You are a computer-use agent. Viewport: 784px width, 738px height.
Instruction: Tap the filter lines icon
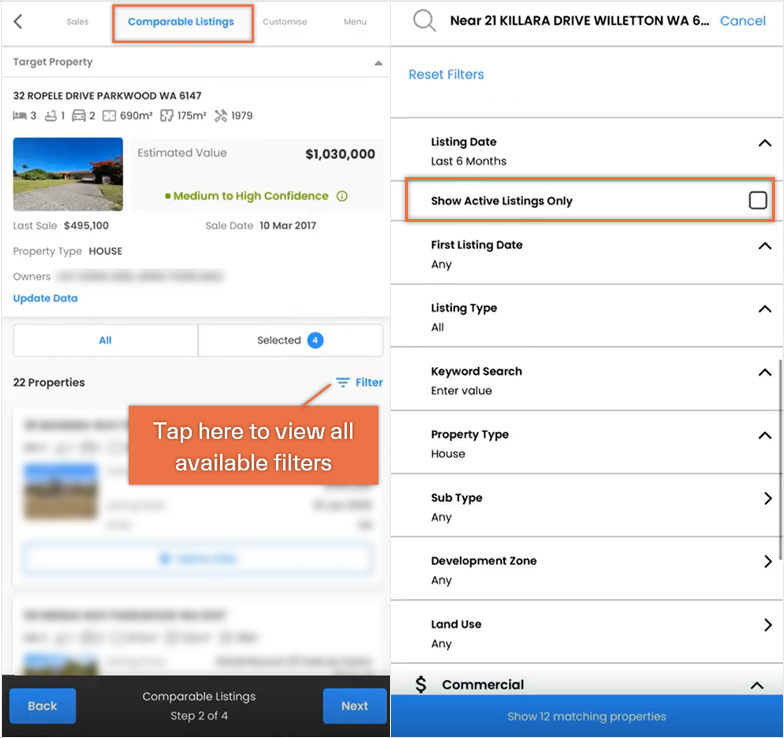(x=342, y=382)
